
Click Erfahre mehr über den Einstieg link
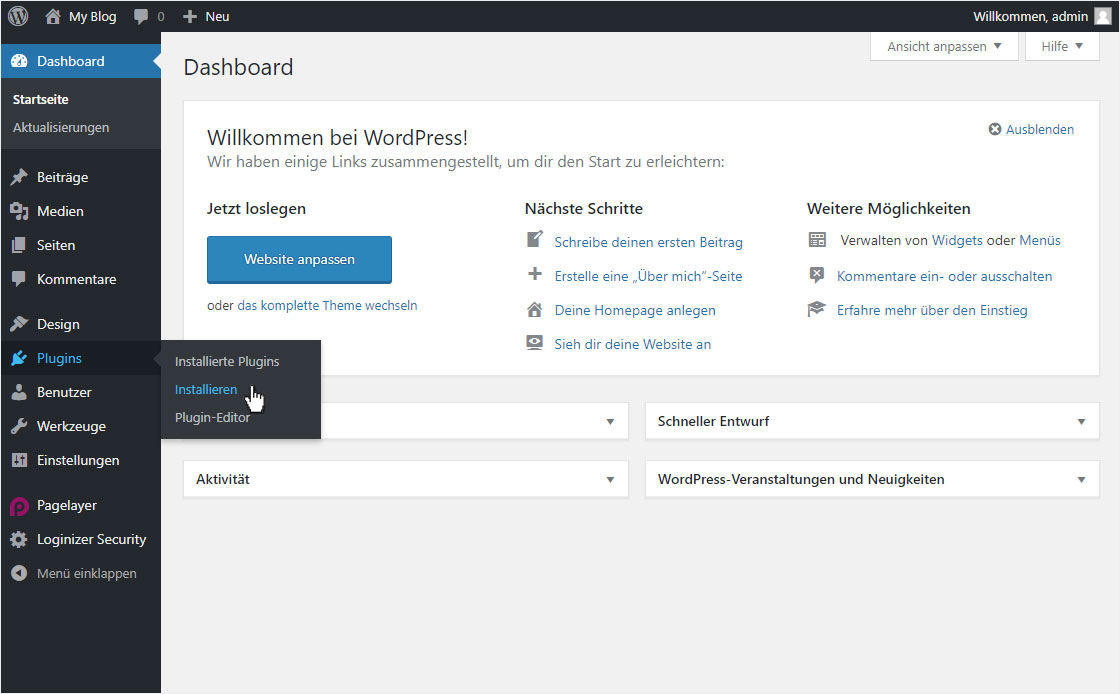pyautogui.click(x=932, y=310)
